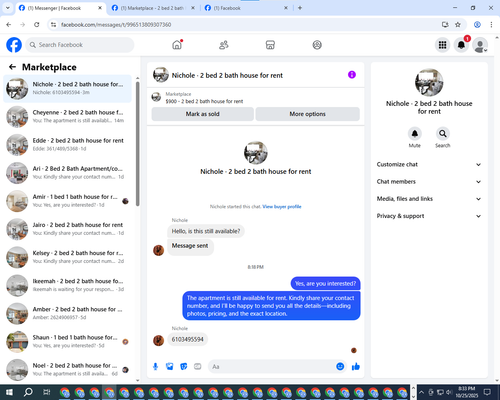Open Windows Start menu
This screenshot has width=500, height=400.
point(9,392)
